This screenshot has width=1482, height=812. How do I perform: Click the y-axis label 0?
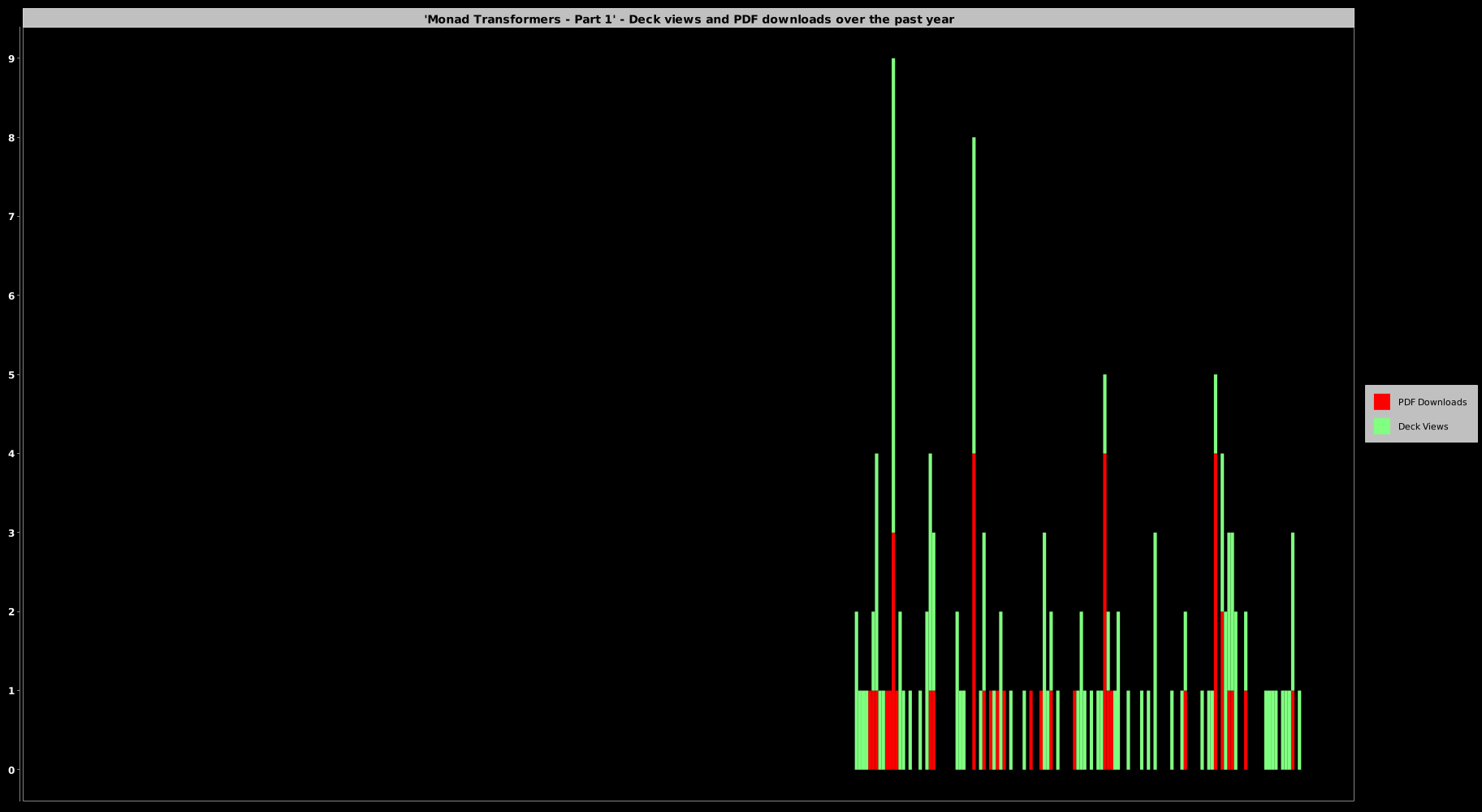[x=11, y=770]
